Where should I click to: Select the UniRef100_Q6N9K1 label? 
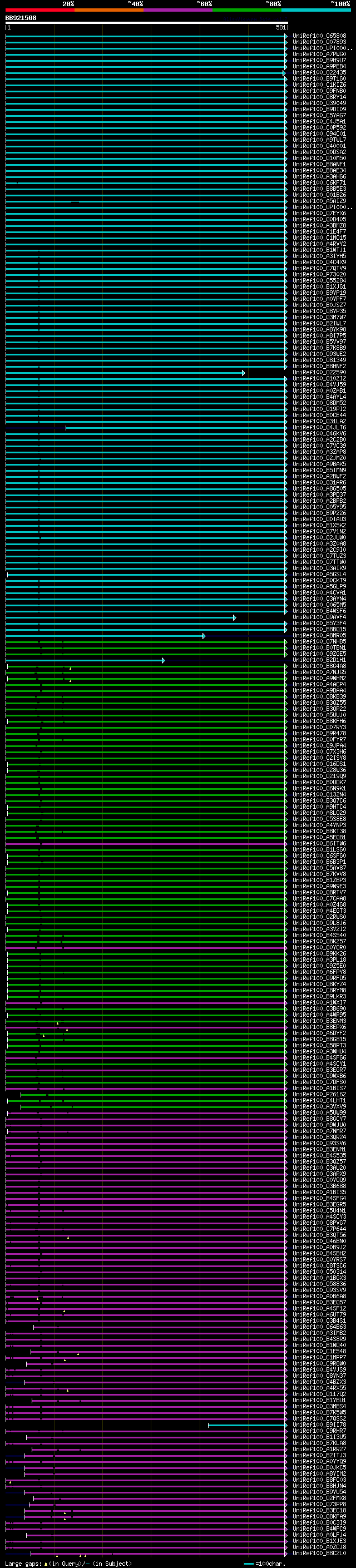319,789
